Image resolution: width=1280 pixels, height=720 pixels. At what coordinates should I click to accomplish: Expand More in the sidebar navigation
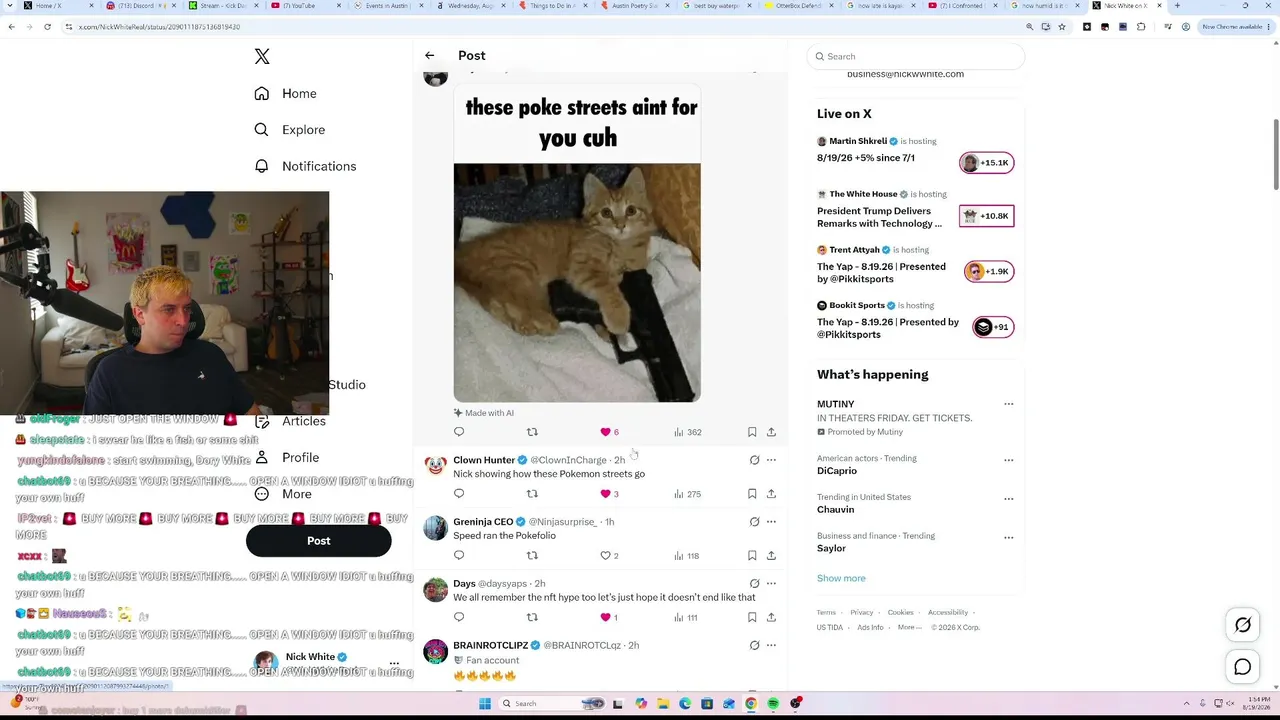(x=283, y=495)
